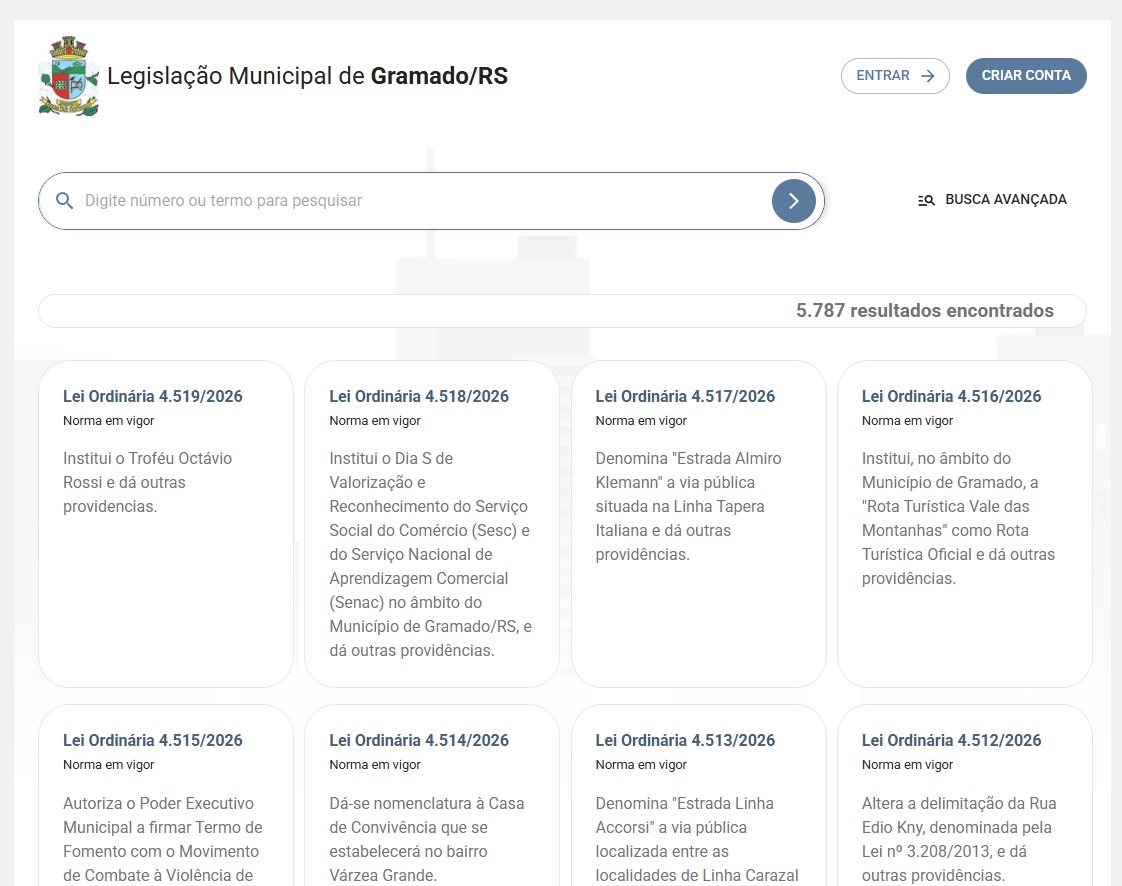Open Lei Ordinária 4.513/2026 title link

coord(685,741)
